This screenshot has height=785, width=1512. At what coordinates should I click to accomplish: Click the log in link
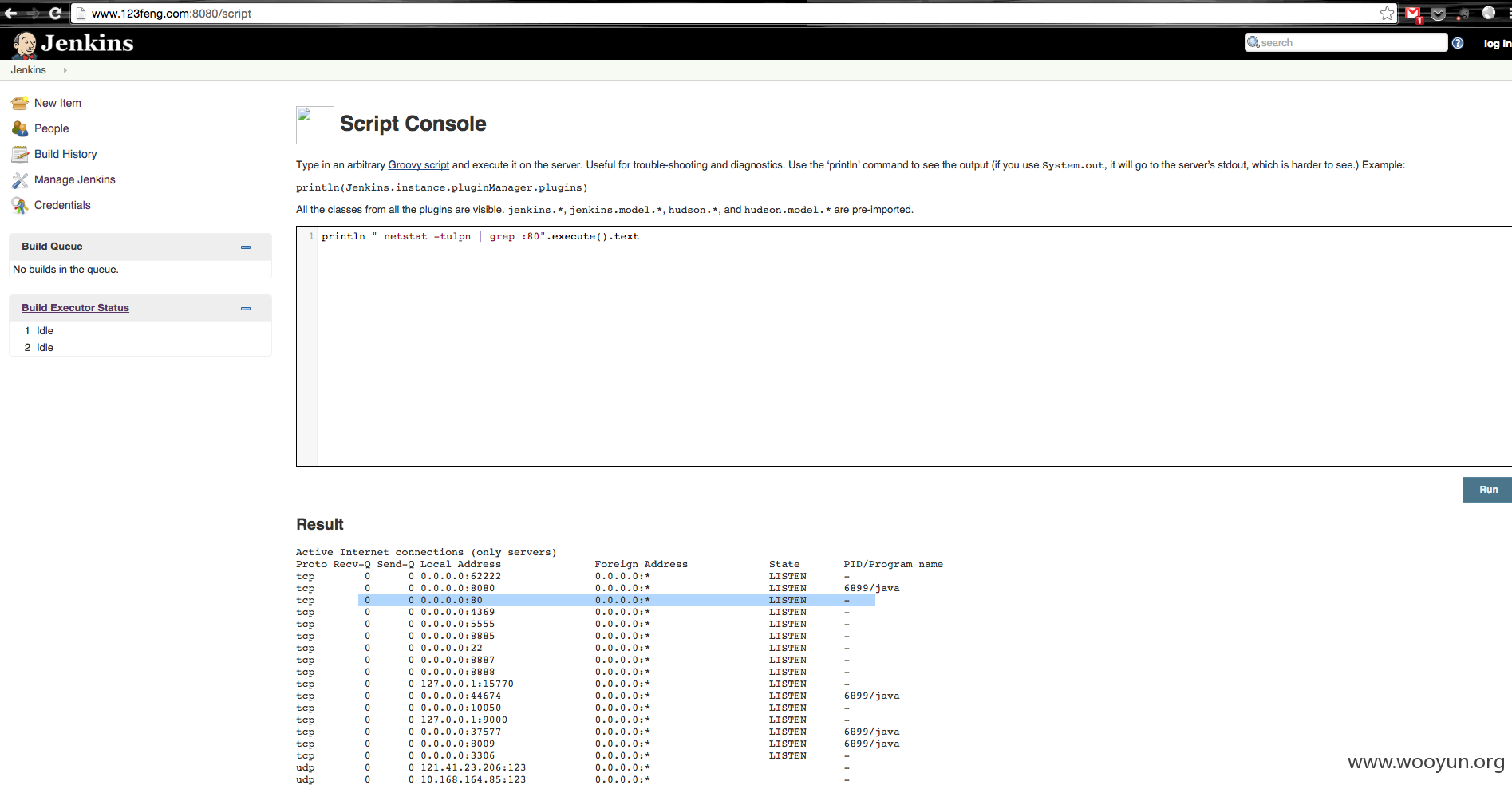(x=1498, y=44)
